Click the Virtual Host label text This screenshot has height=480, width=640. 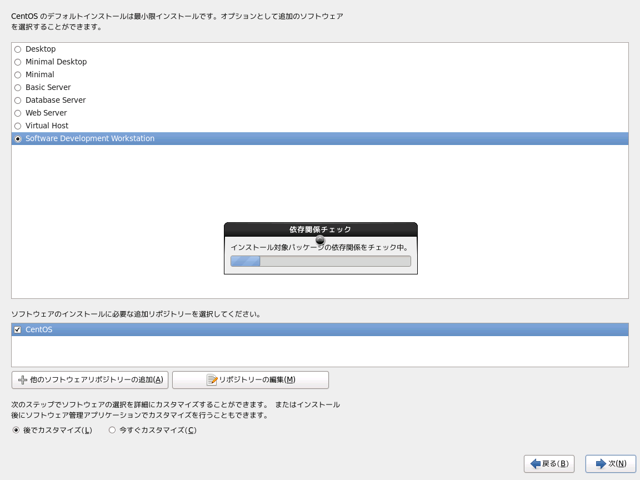47,125
